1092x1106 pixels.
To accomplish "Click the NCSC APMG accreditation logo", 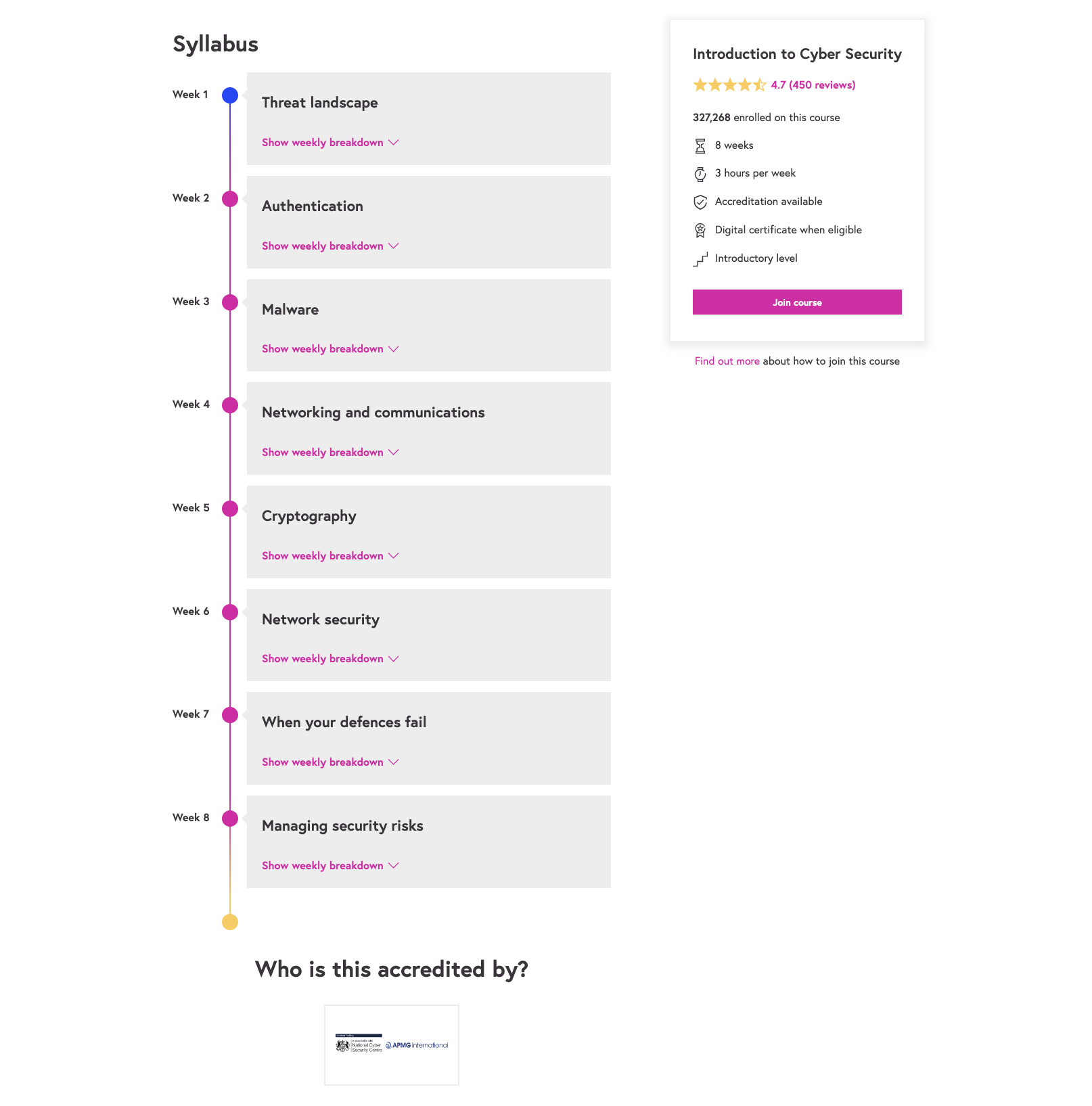I will [x=392, y=1045].
